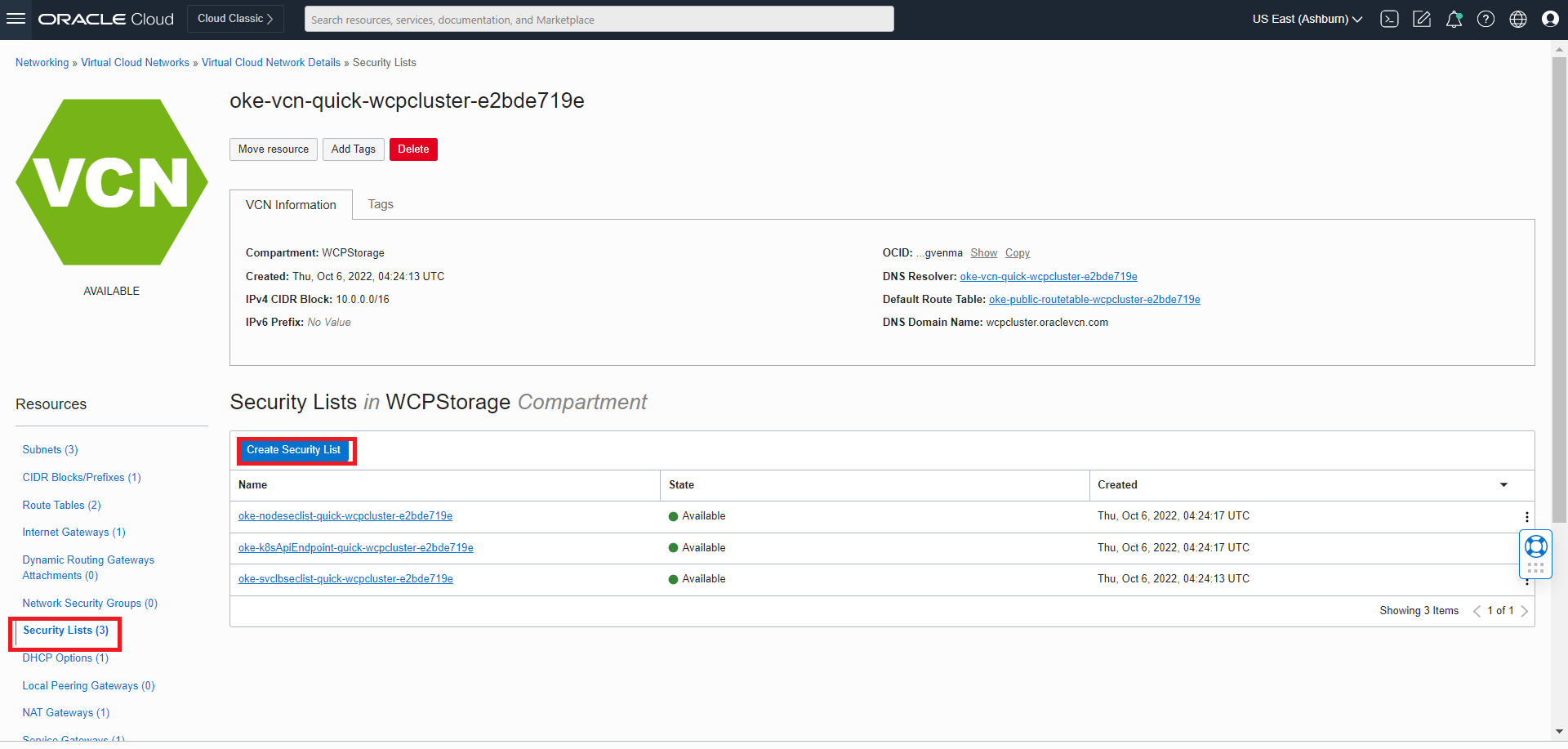
Task: Click the vertical page scrollbar
Action: click(x=1559, y=290)
